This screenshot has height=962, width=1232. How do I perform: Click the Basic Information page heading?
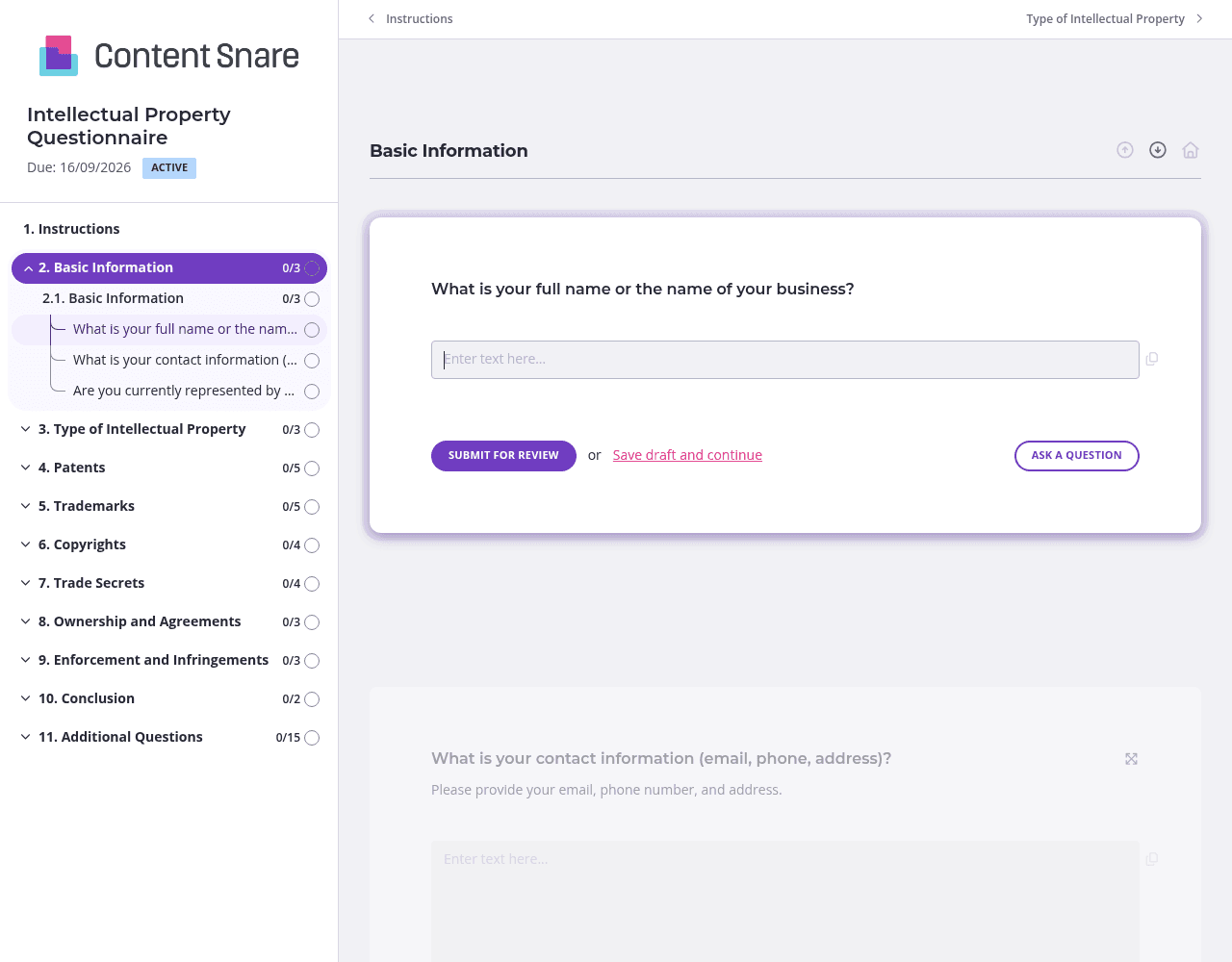449,150
